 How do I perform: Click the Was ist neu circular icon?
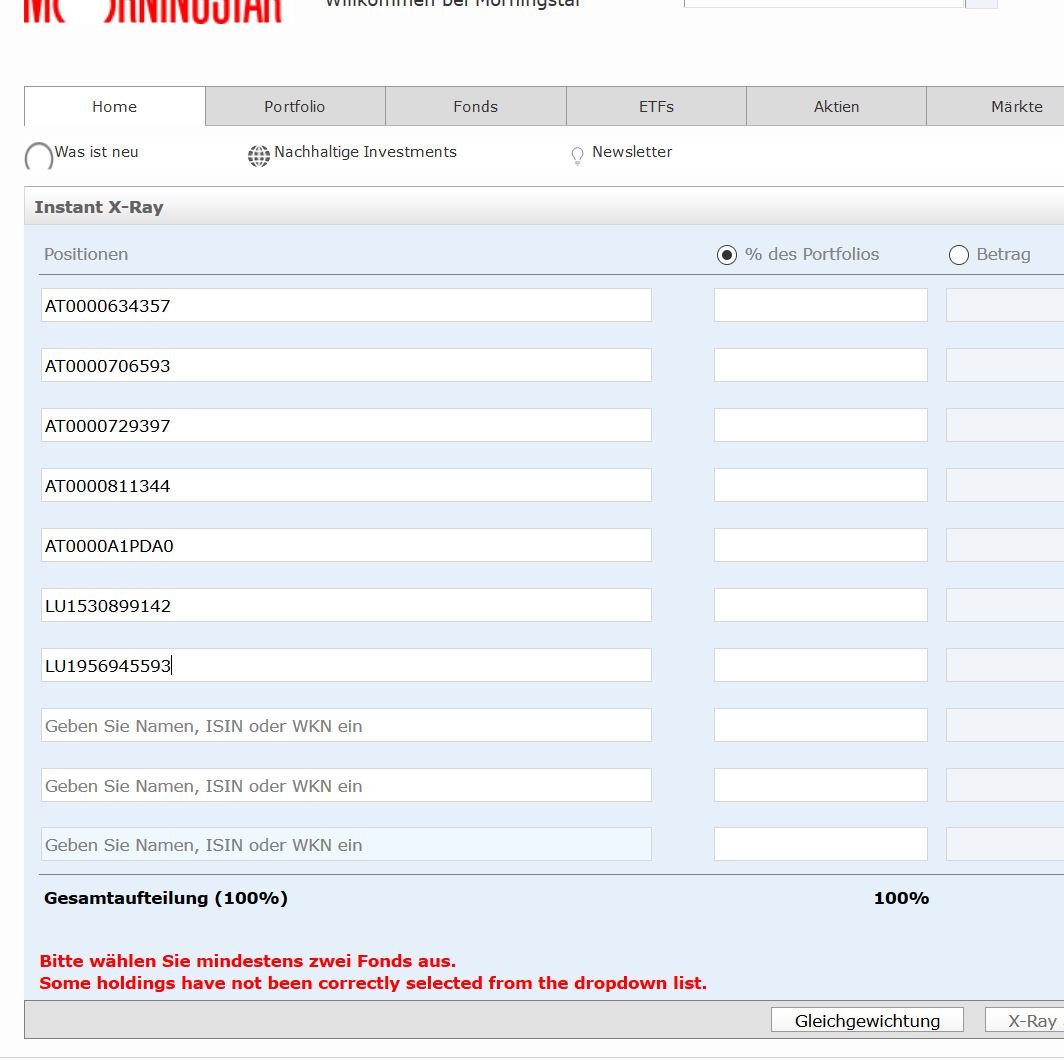click(39, 157)
